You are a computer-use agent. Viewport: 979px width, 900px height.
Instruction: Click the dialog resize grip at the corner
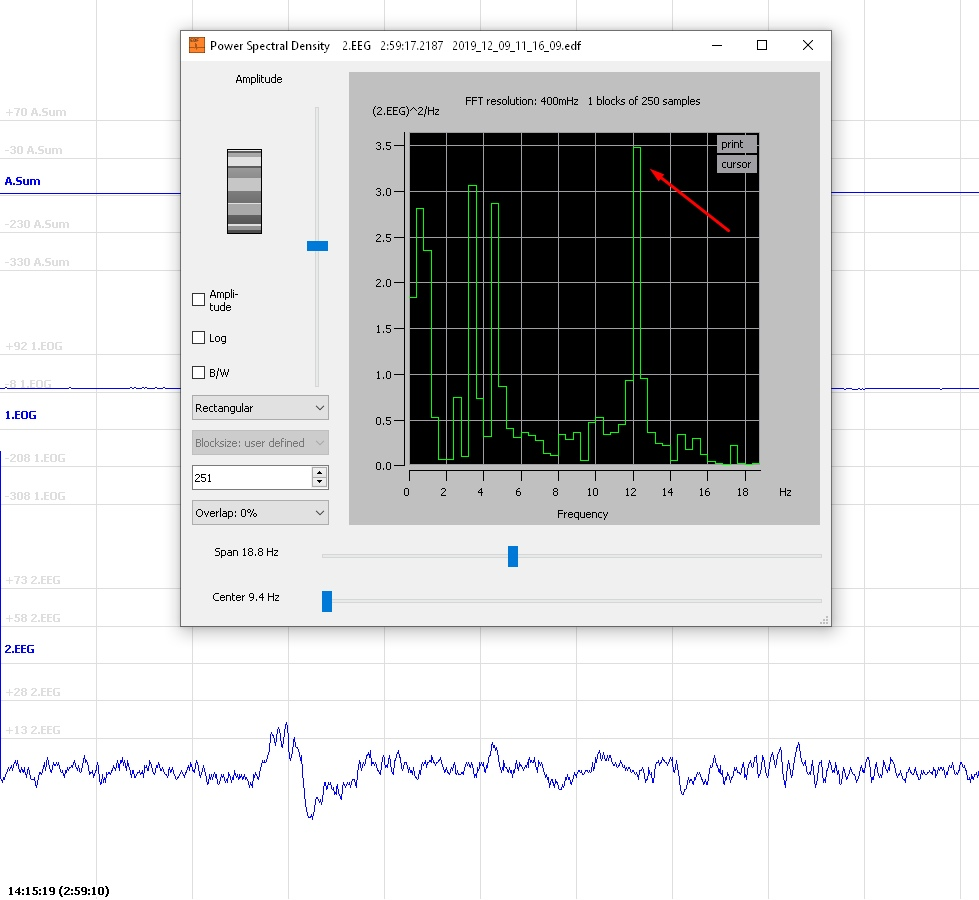(x=824, y=620)
